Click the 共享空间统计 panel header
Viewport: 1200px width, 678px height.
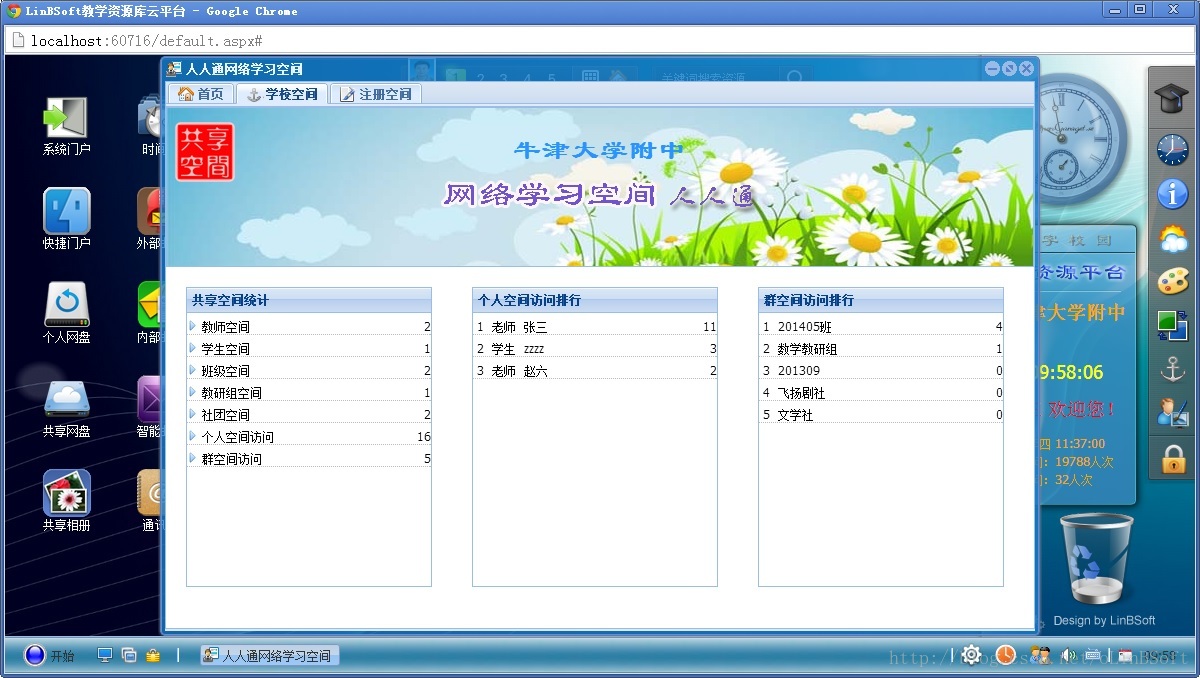[309, 300]
